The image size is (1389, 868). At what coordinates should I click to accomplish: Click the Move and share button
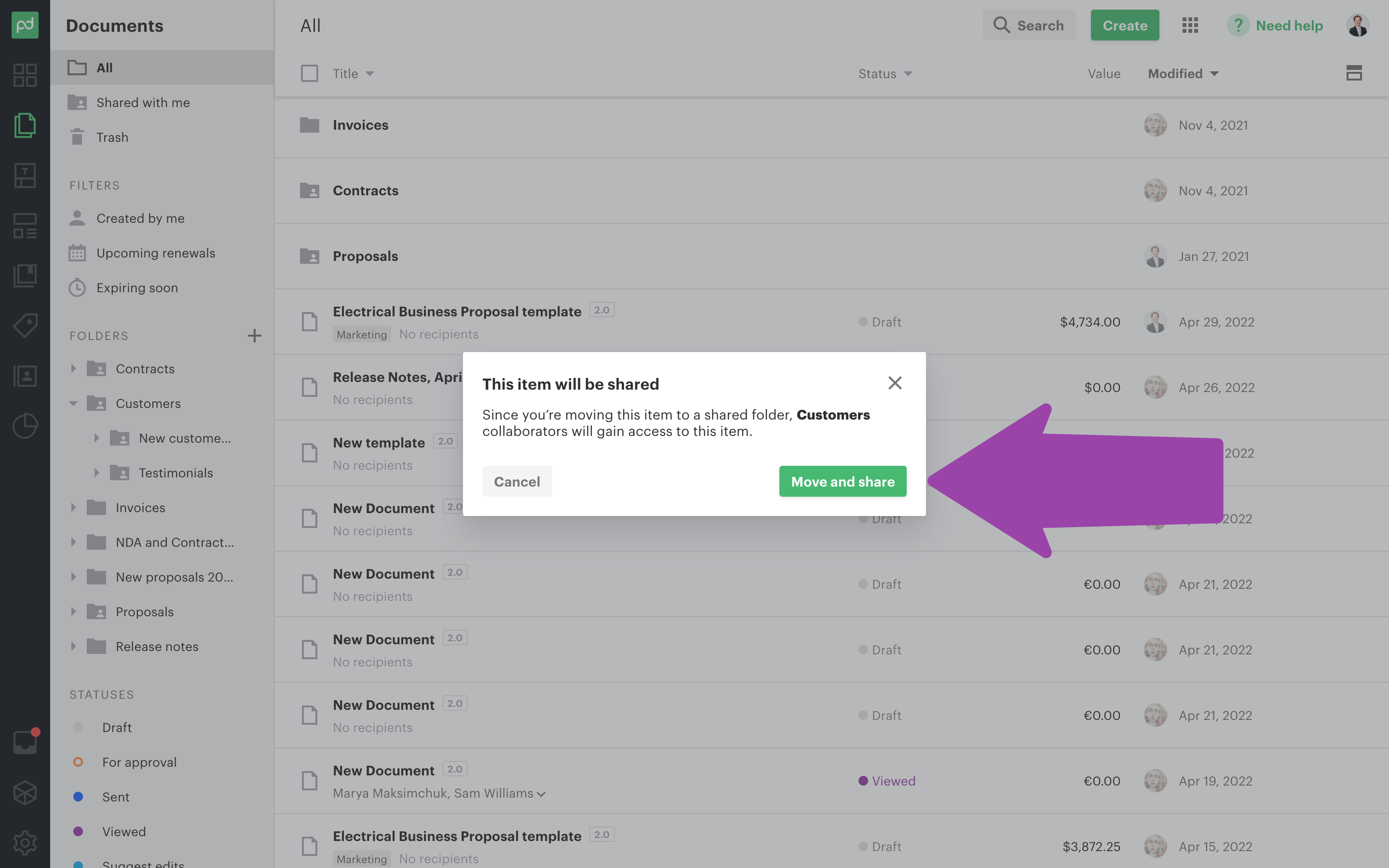843,481
